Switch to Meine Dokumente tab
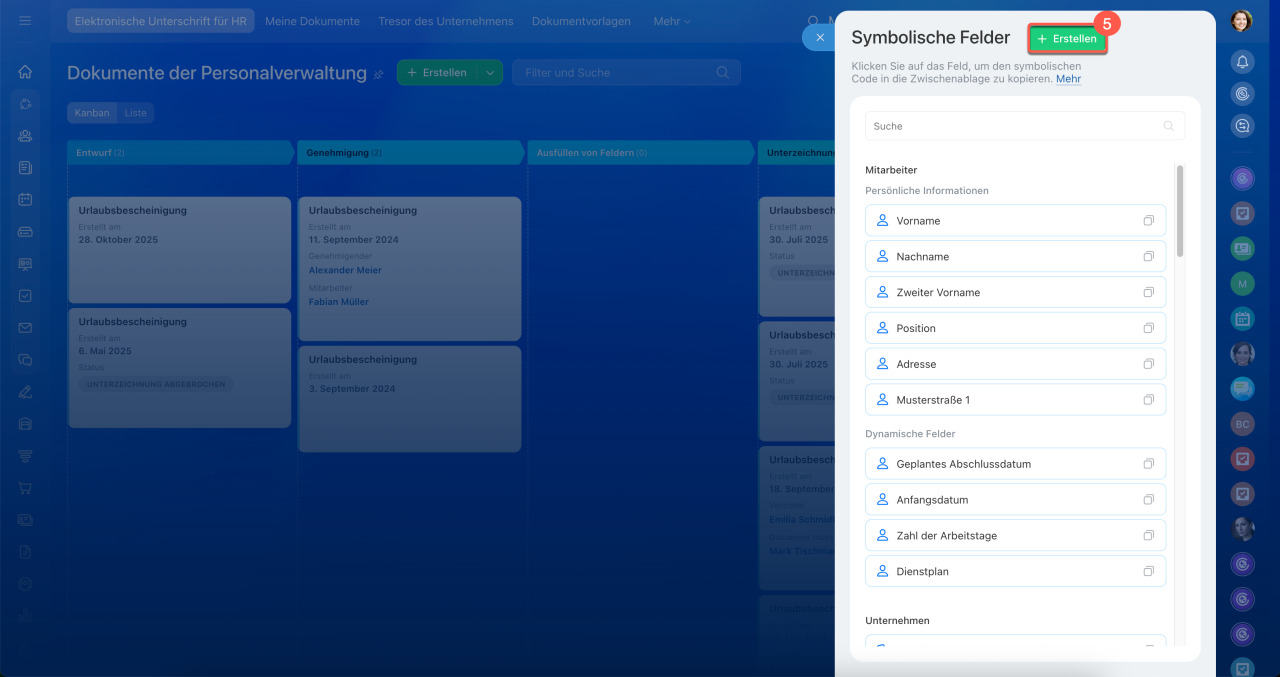Viewport: 1280px width, 677px height. pos(312,21)
